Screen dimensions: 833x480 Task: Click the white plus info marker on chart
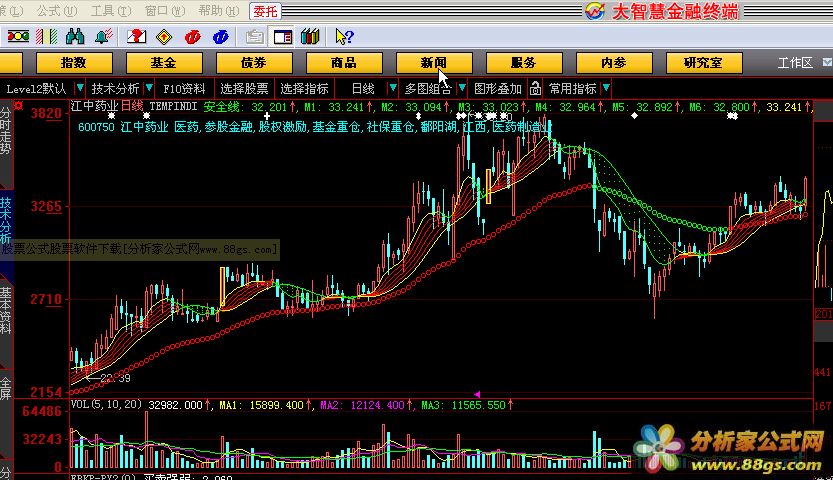267,116
